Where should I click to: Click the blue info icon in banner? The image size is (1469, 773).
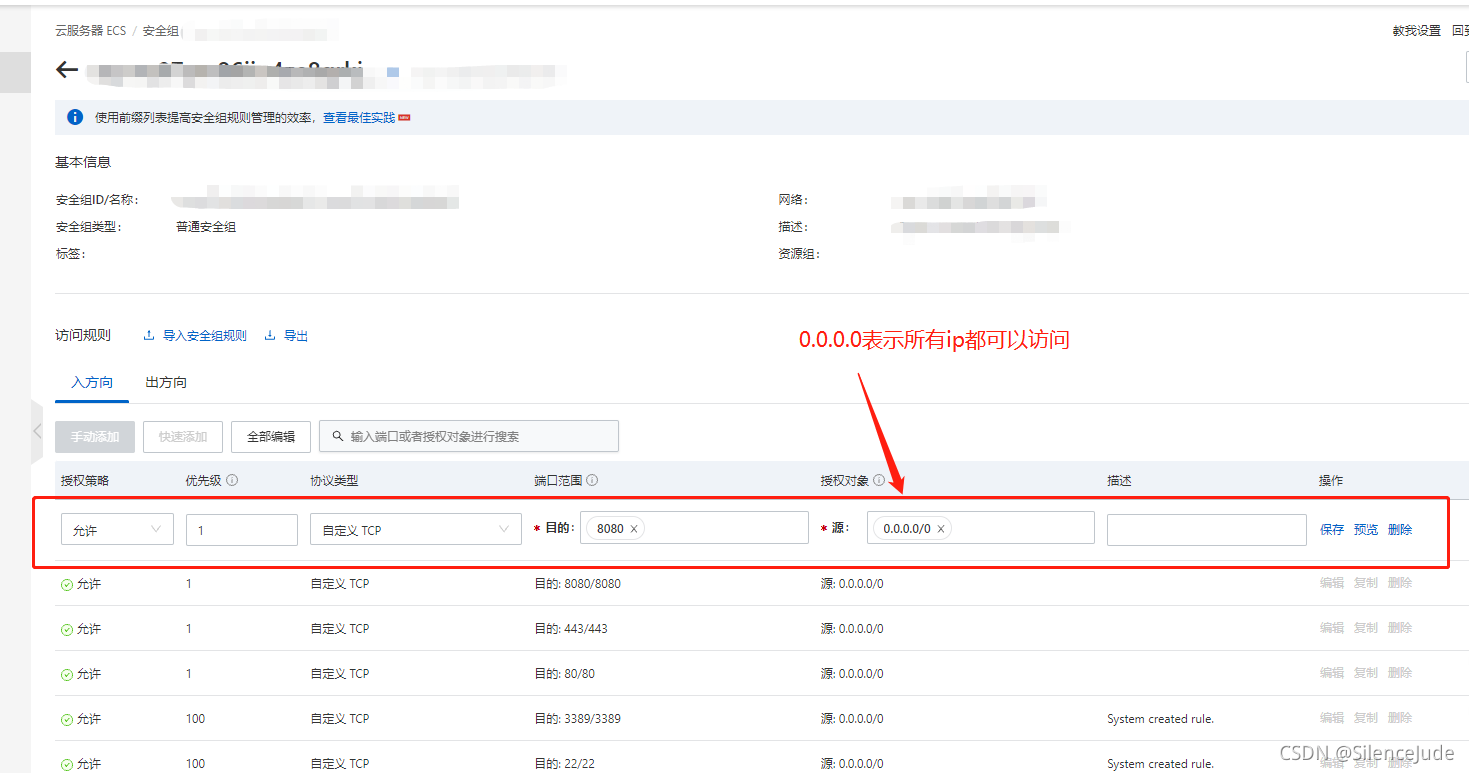75,118
